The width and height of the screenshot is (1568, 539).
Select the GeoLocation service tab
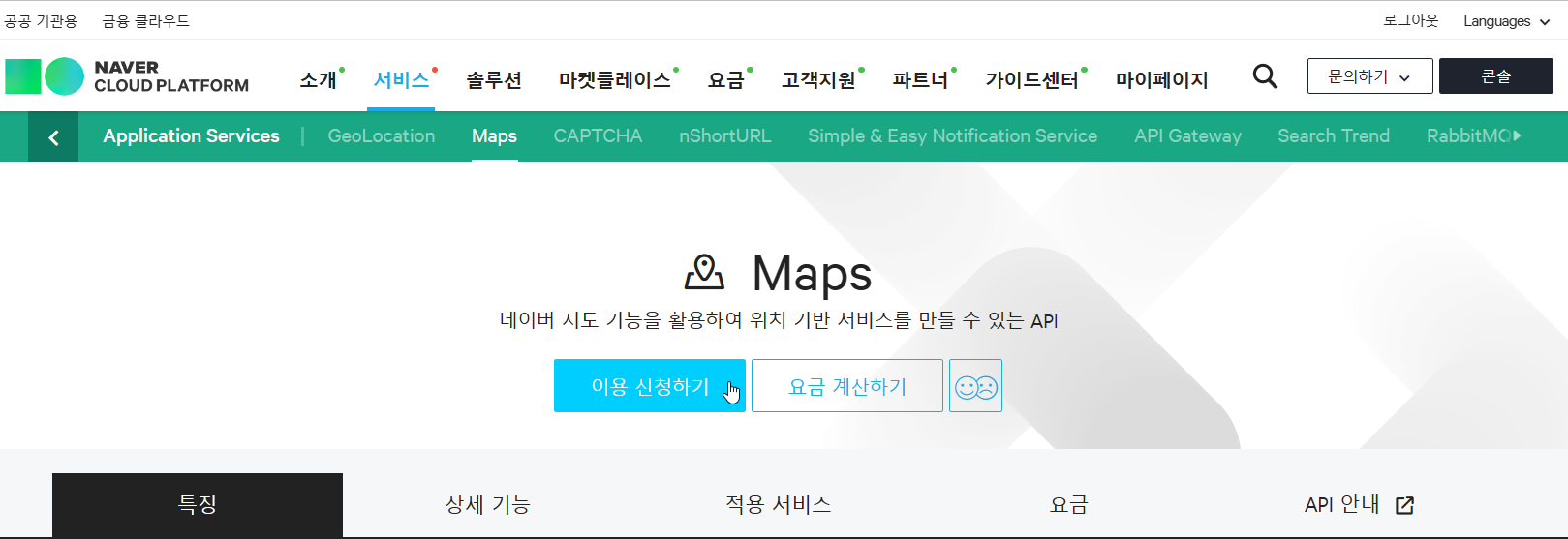pyautogui.click(x=382, y=136)
